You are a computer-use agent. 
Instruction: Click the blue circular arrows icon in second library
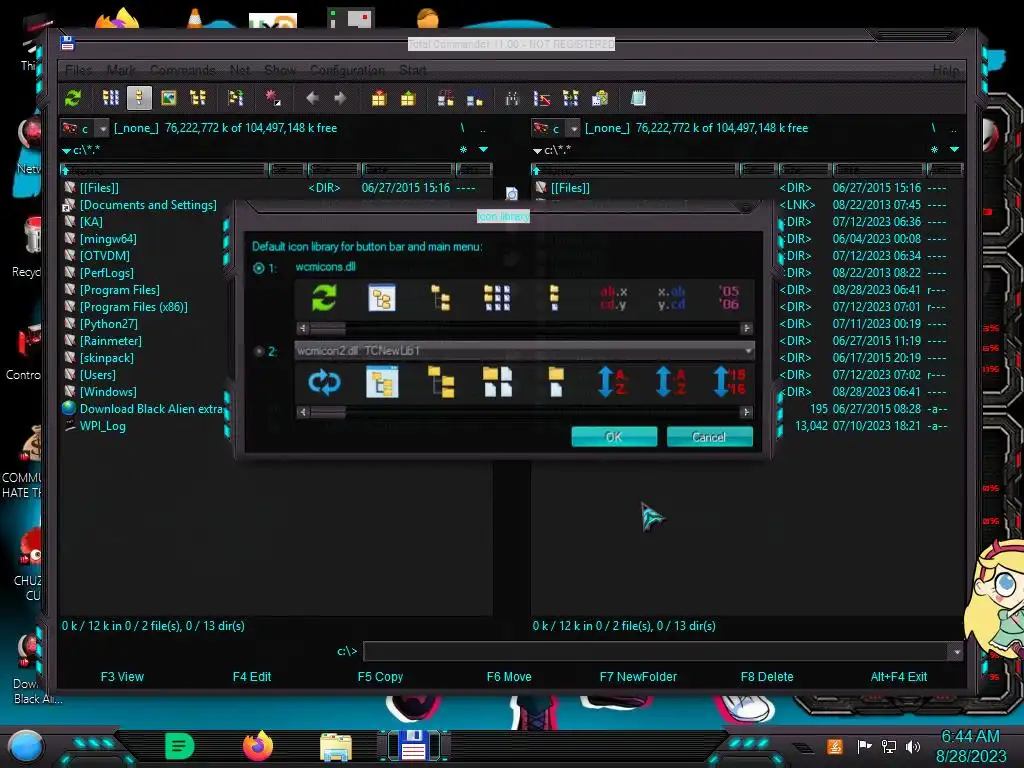point(324,382)
